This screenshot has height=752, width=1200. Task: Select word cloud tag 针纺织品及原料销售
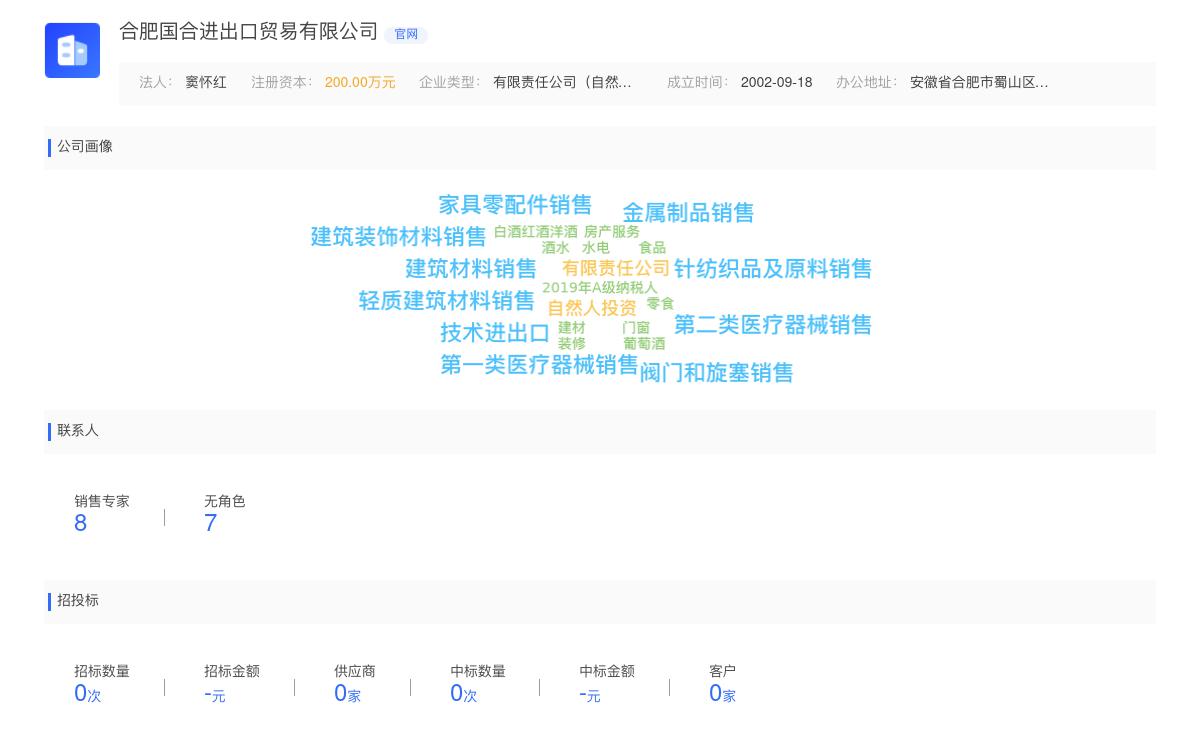[x=773, y=269]
